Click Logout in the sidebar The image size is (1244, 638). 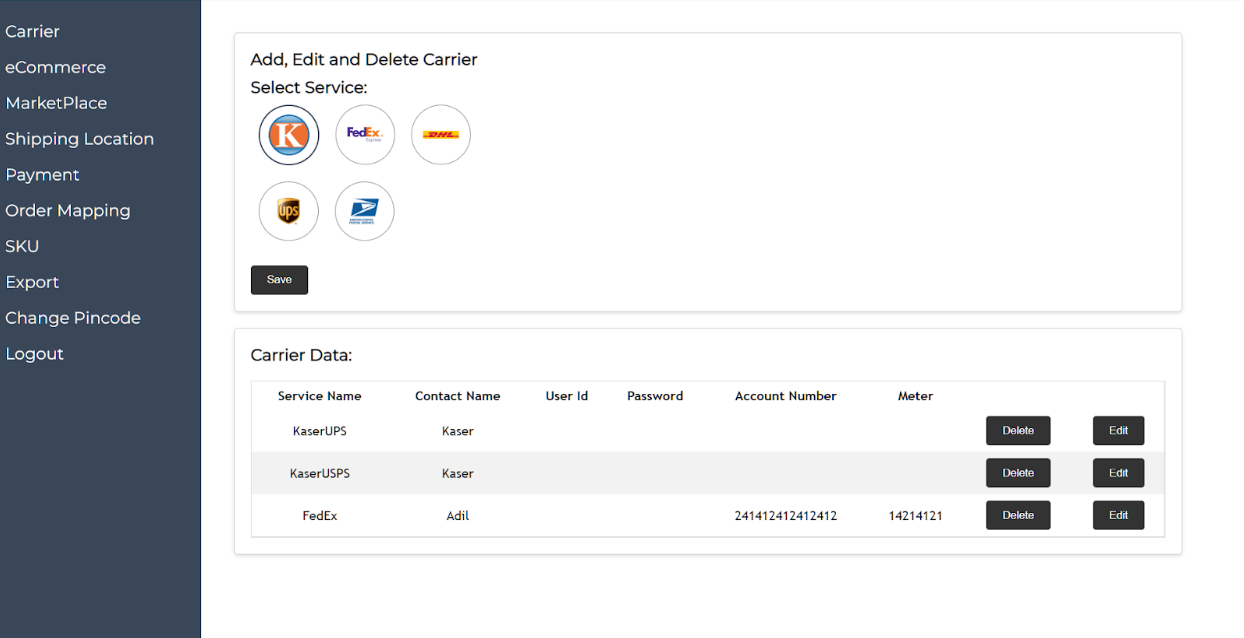[x=35, y=354]
